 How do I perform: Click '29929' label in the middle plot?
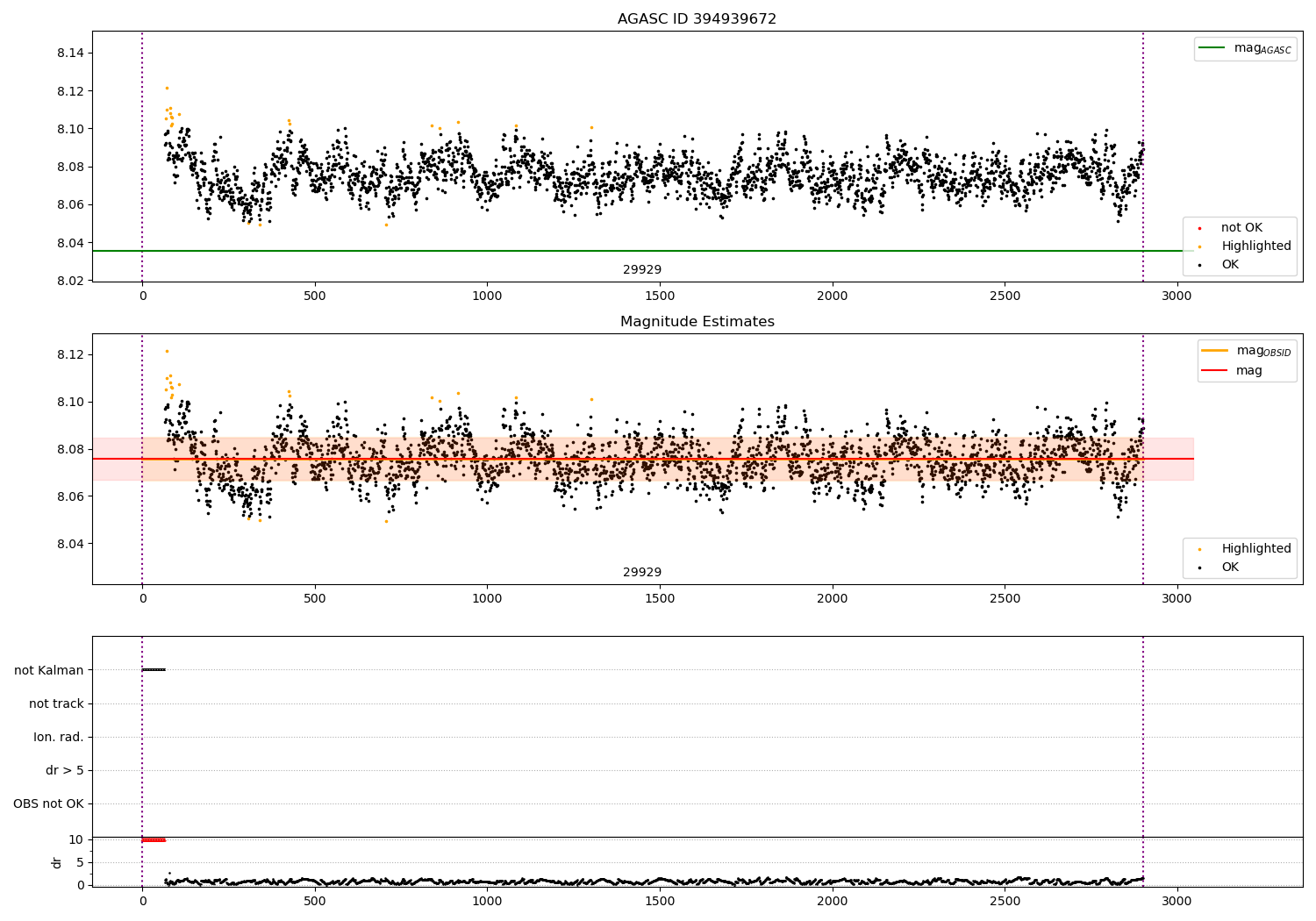[642, 572]
